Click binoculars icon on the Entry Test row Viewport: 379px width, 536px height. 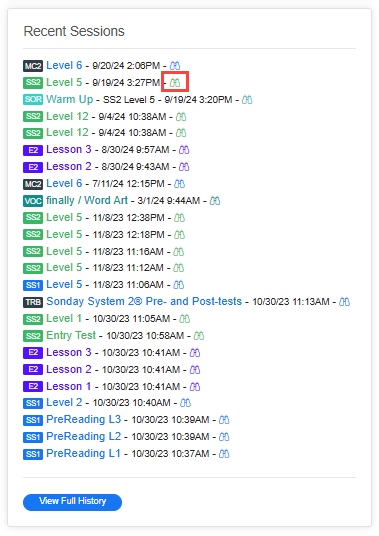199,336
